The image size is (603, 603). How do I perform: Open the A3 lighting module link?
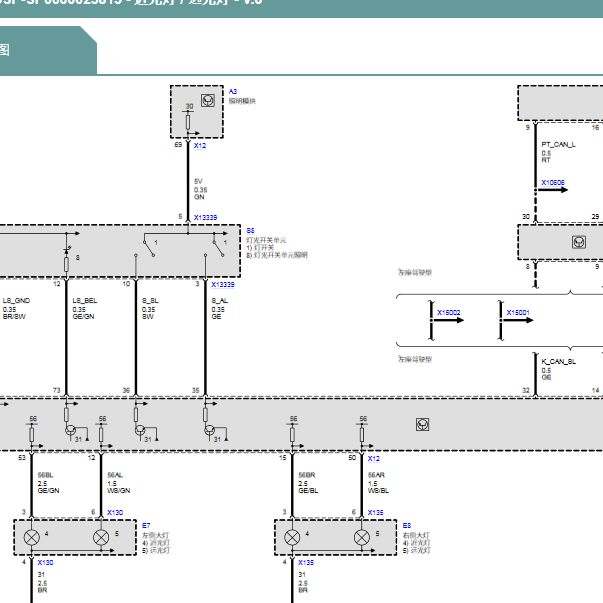(233, 92)
